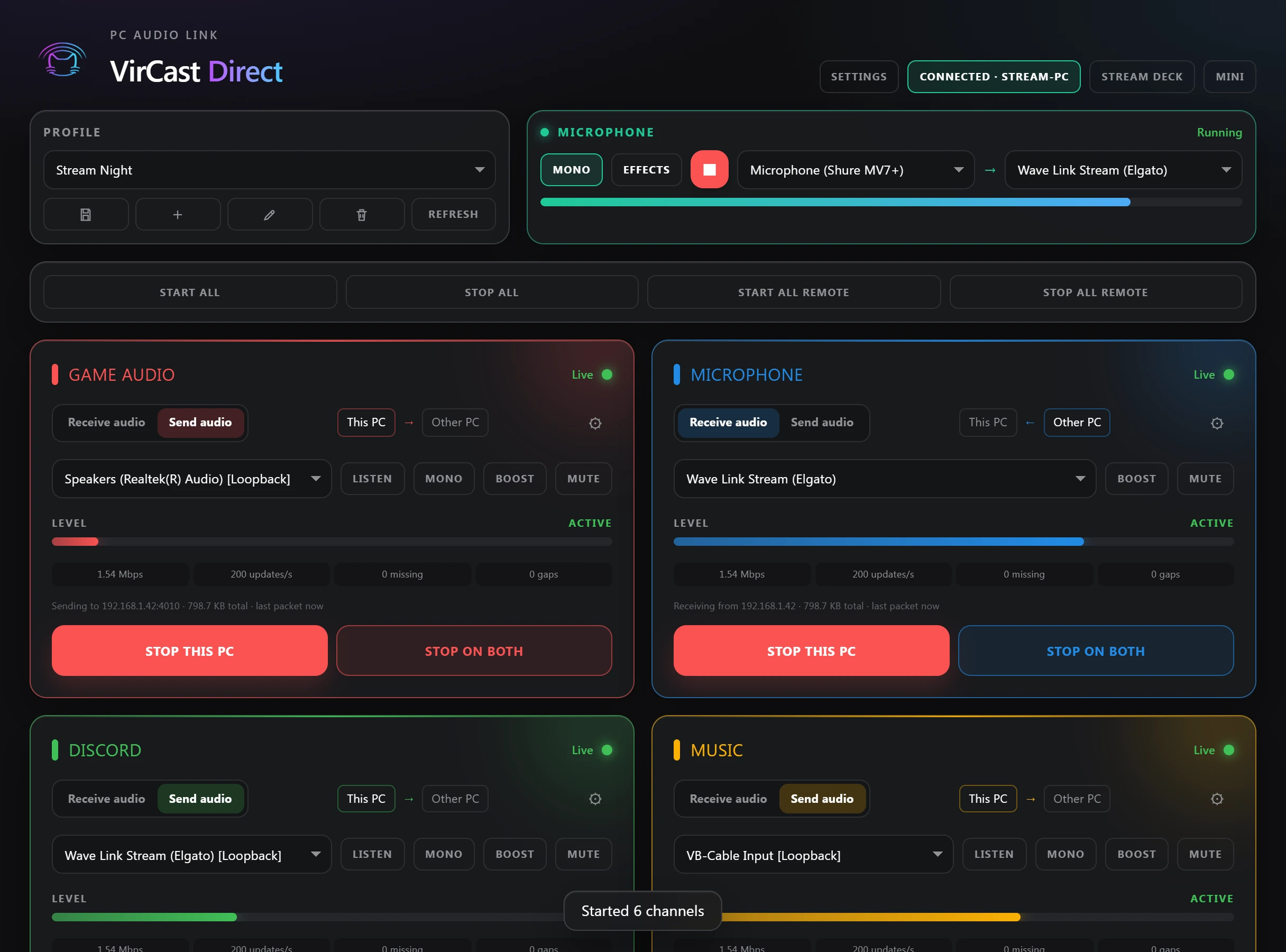
Task: Toggle MONO in the top microphone panel
Action: (x=571, y=169)
